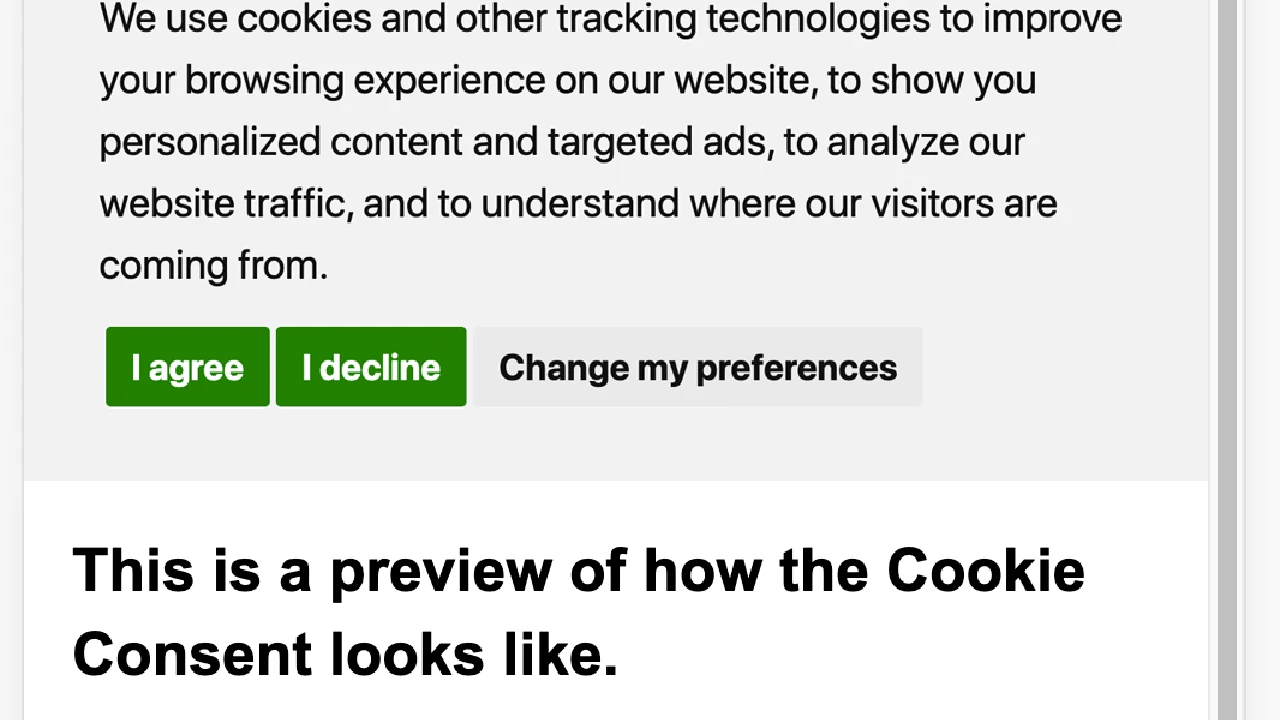The image size is (1280, 720).
Task: Click the phrase "tracking technologies"
Action: pyautogui.click(x=743, y=19)
